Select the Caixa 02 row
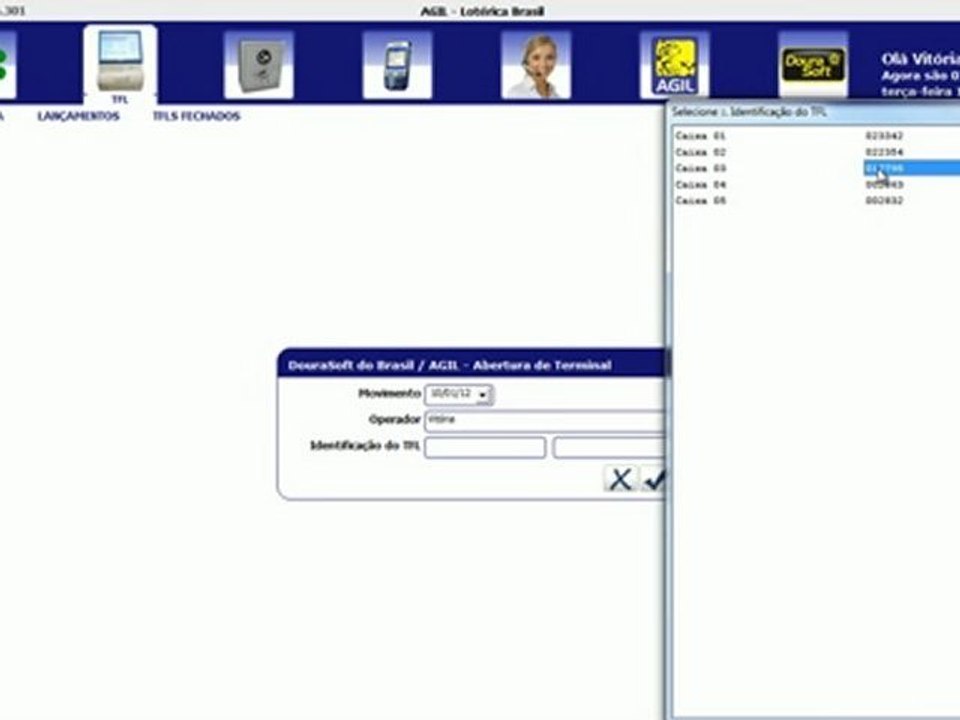 pyautogui.click(x=816, y=152)
